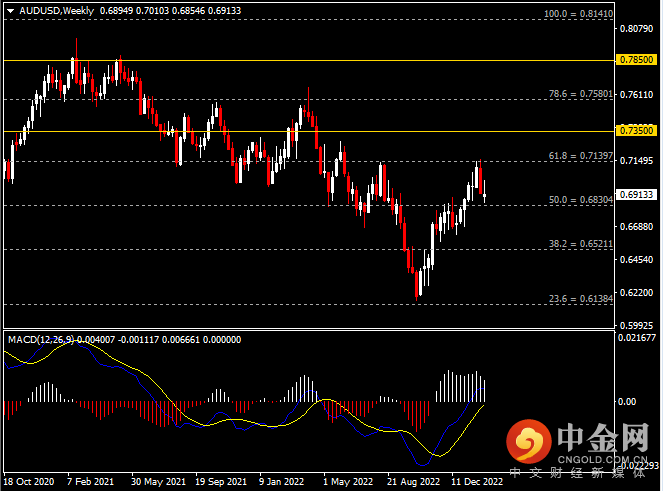
Task: Click the 100.0 = 0.81410 Fibonacci label
Action: [x=577, y=15]
